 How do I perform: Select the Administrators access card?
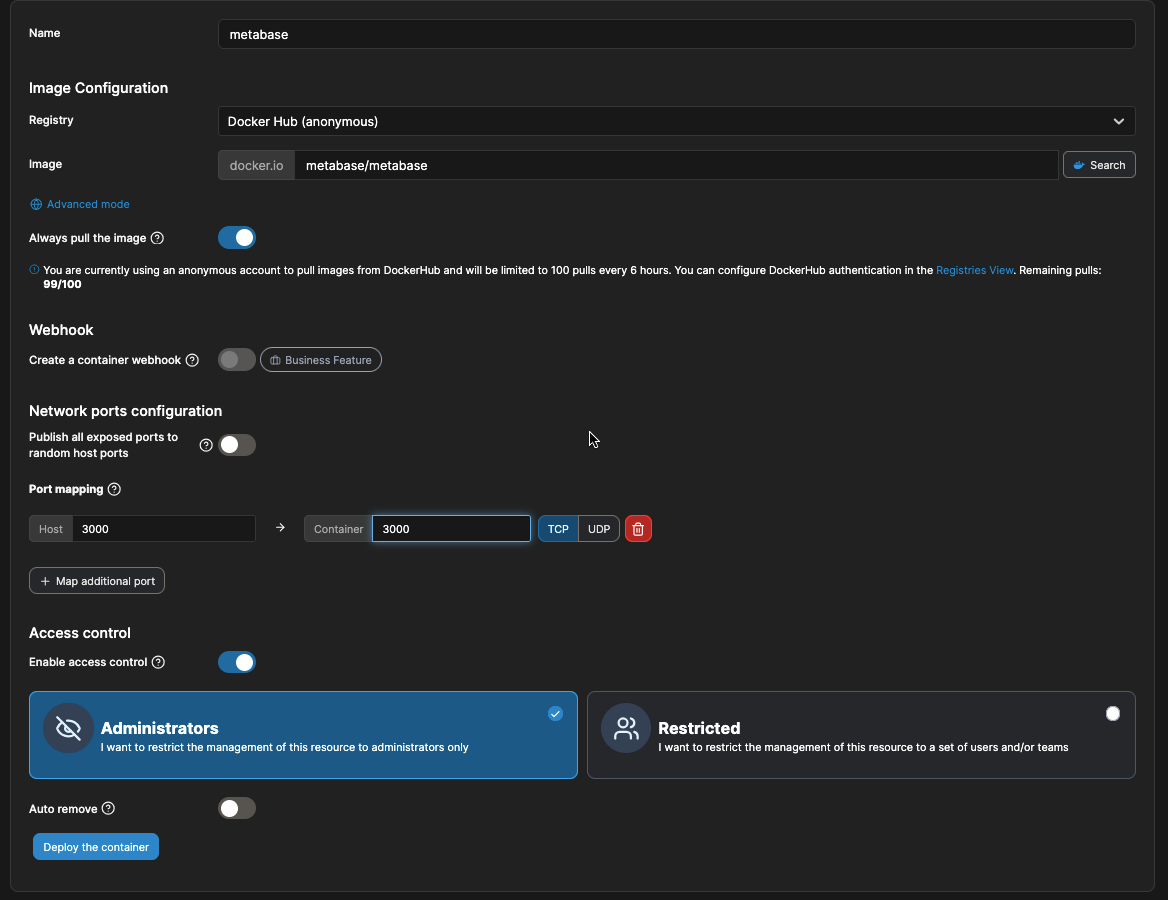click(x=303, y=735)
